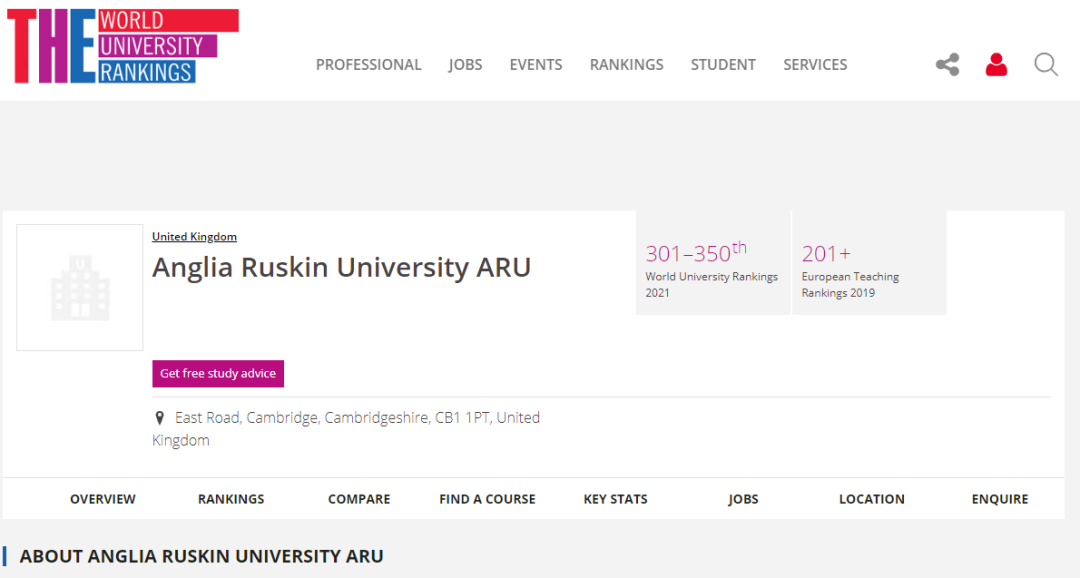
Task: Click the THE World University Rankings logo
Action: (x=123, y=46)
